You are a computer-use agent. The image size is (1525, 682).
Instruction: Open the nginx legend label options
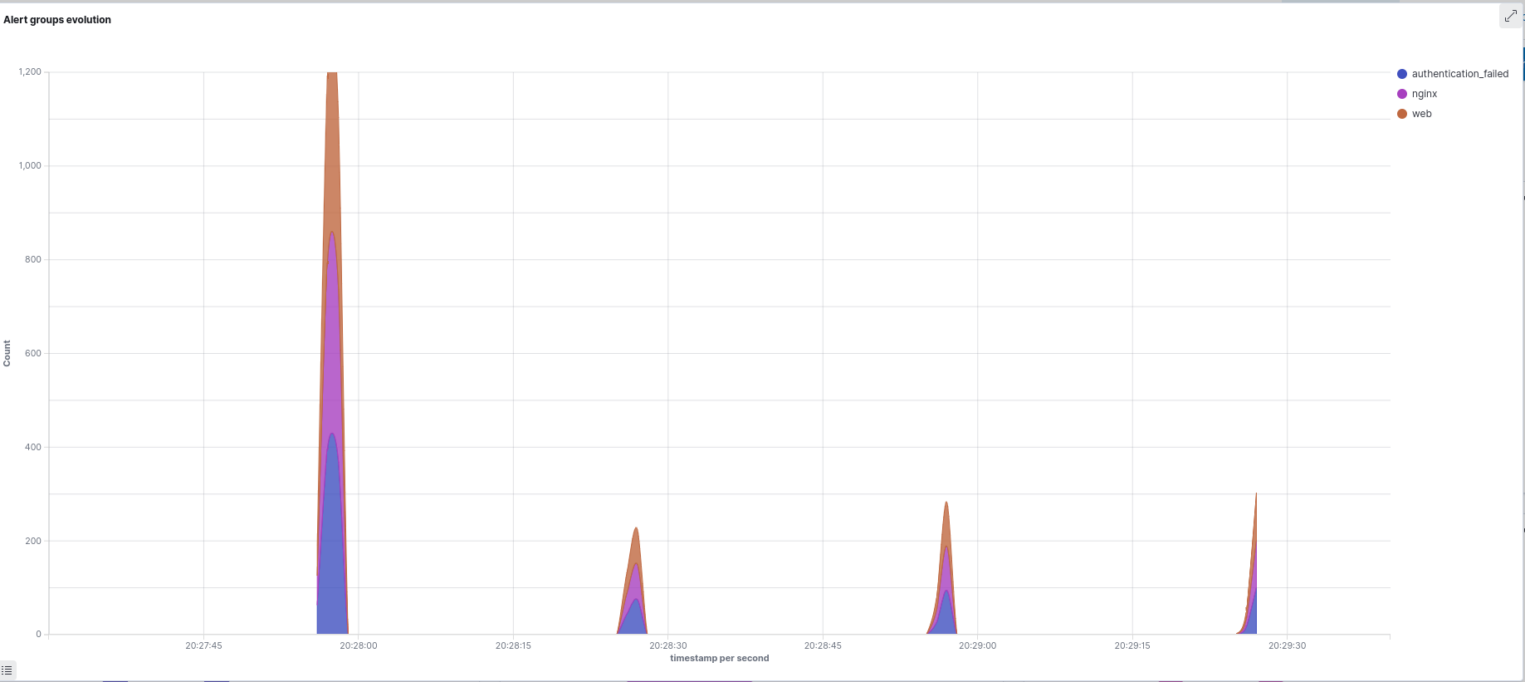coord(1424,94)
